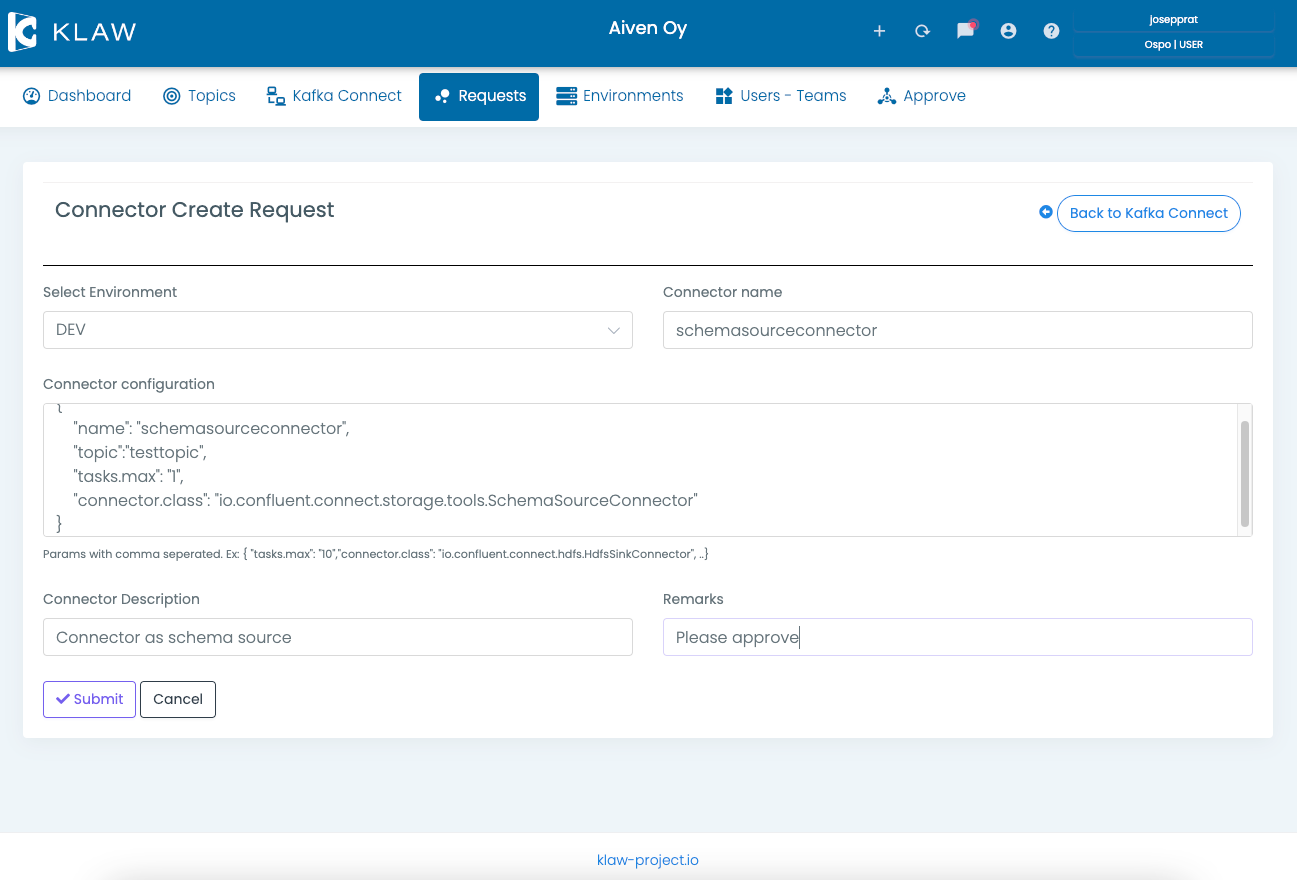The image size is (1297, 880).
Task: Click inside the Connector name field
Action: point(957,330)
